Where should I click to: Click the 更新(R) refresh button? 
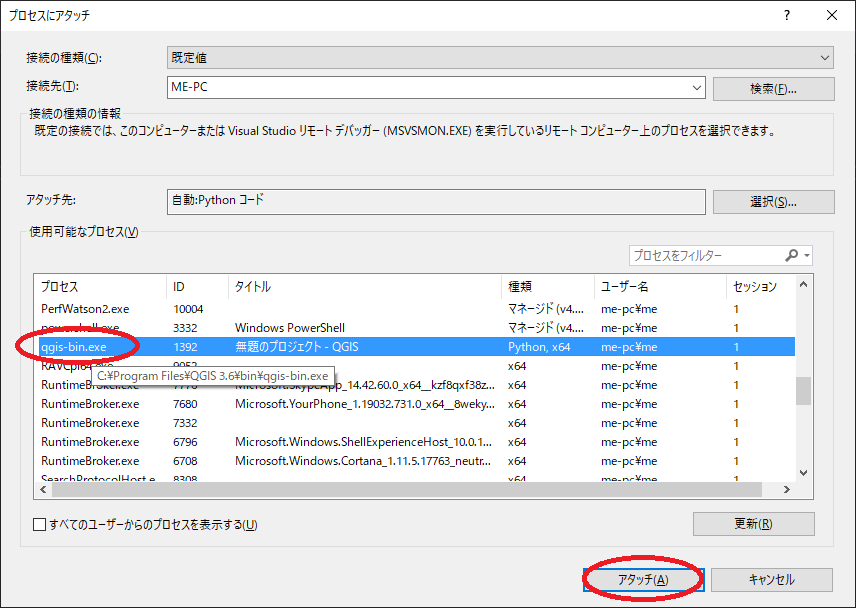(753, 523)
